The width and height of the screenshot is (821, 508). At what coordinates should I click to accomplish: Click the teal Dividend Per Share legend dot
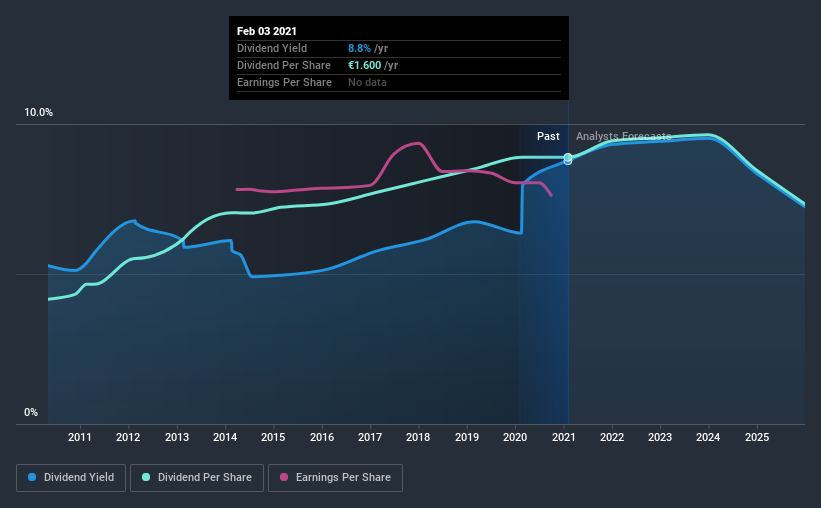[x=146, y=477]
